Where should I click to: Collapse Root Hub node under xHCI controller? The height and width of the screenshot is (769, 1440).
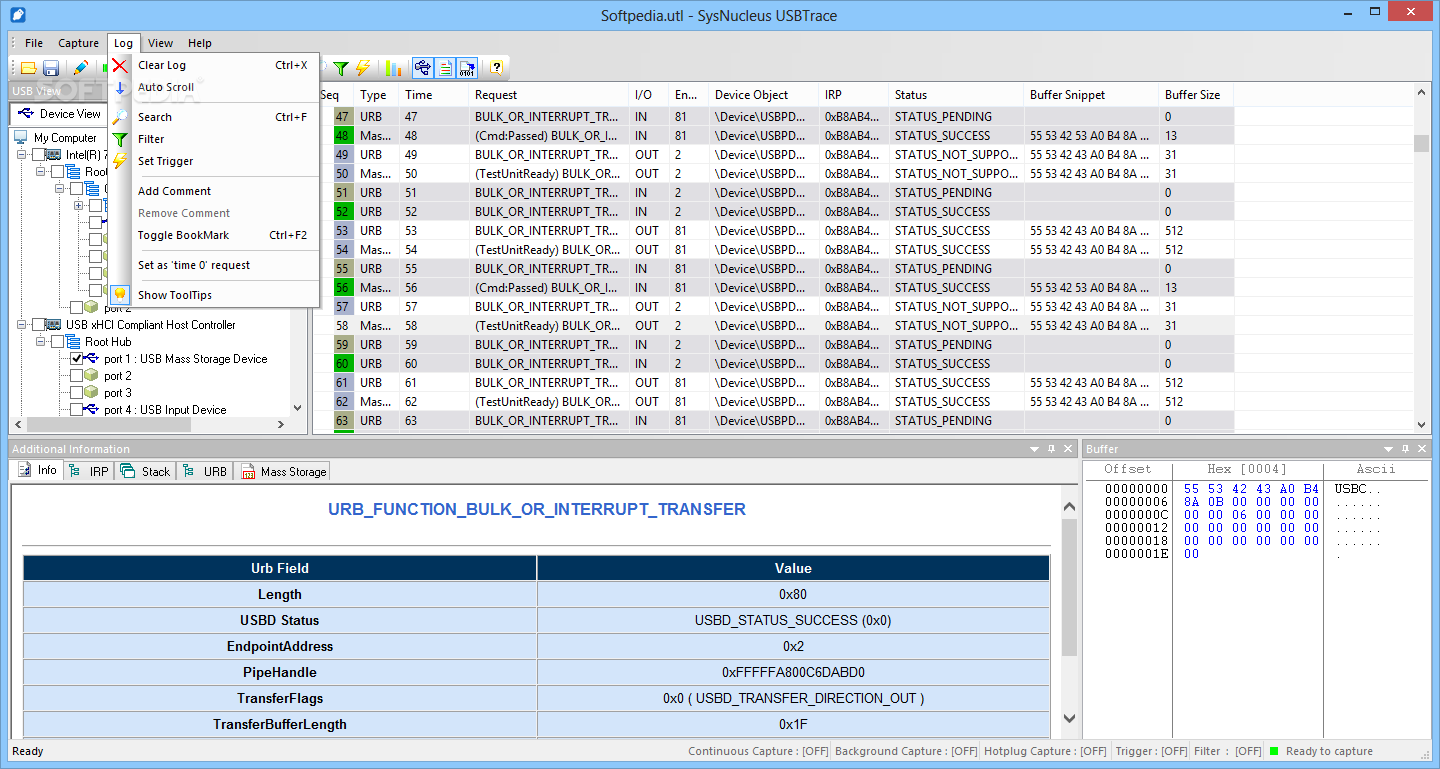[41, 342]
